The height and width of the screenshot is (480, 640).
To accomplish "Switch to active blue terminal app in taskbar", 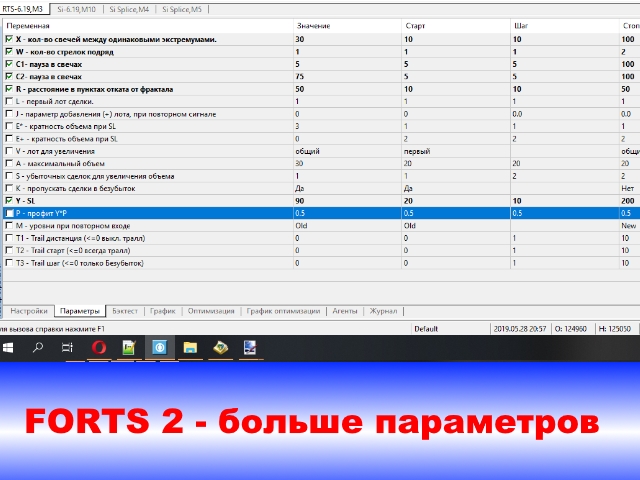I will [159, 348].
